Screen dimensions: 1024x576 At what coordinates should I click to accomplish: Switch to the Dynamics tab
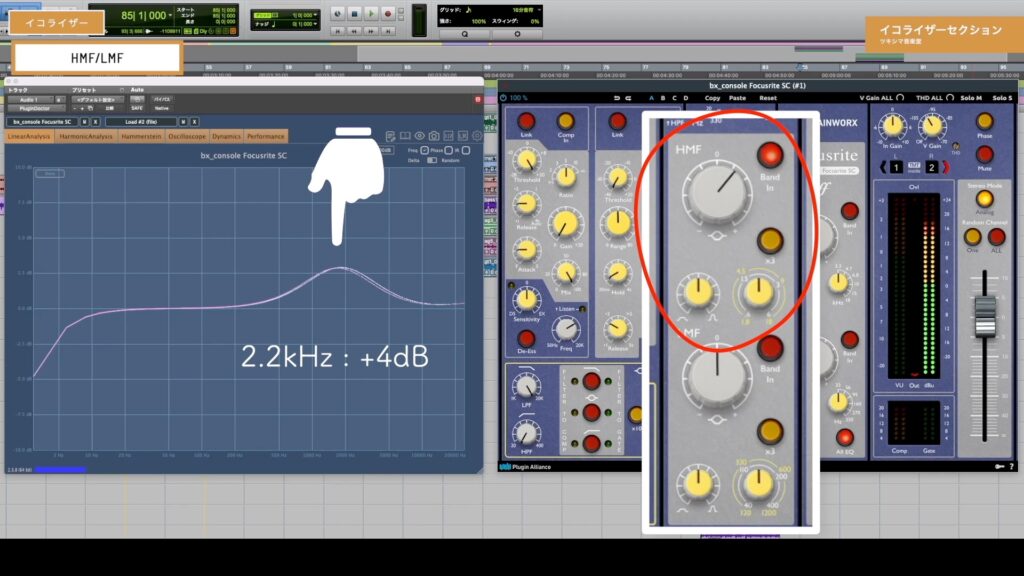pos(227,136)
